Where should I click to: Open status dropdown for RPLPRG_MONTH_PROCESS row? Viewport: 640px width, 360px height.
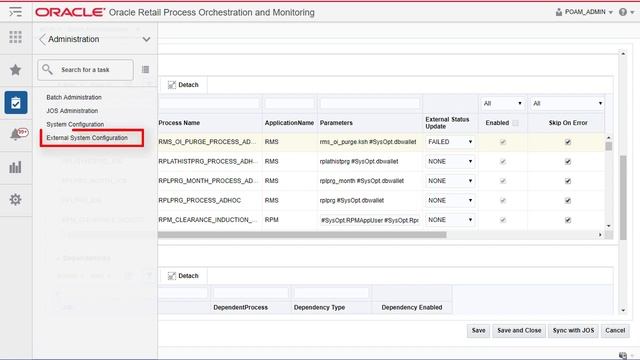[x=450, y=181]
